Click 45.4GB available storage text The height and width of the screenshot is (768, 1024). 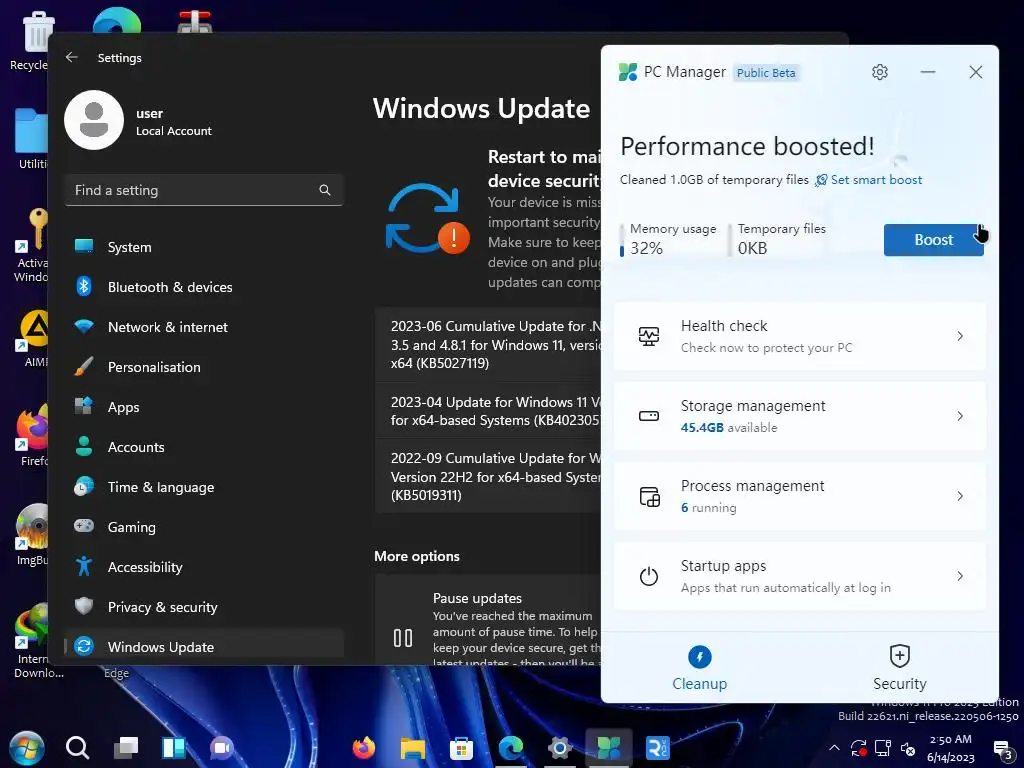coord(729,428)
